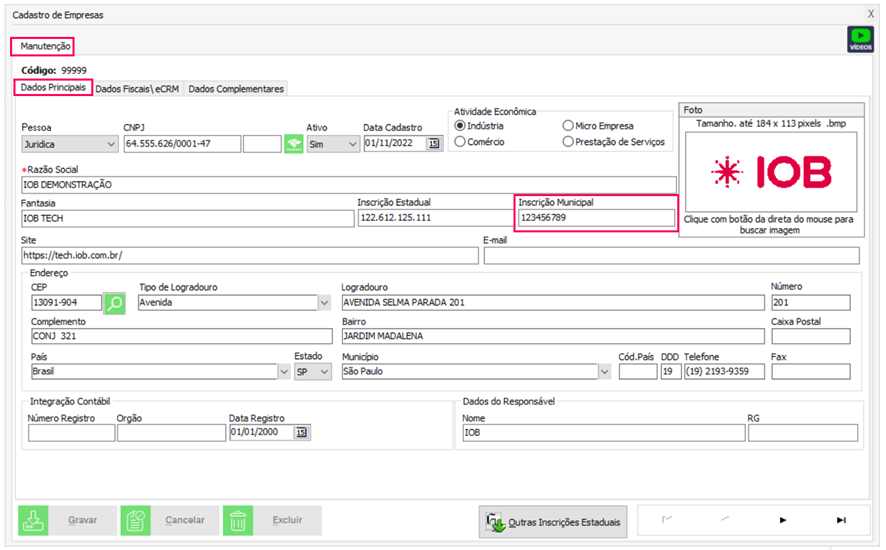Open the Vídeos help icon
This screenshot has height=550, width=886.
(860, 40)
